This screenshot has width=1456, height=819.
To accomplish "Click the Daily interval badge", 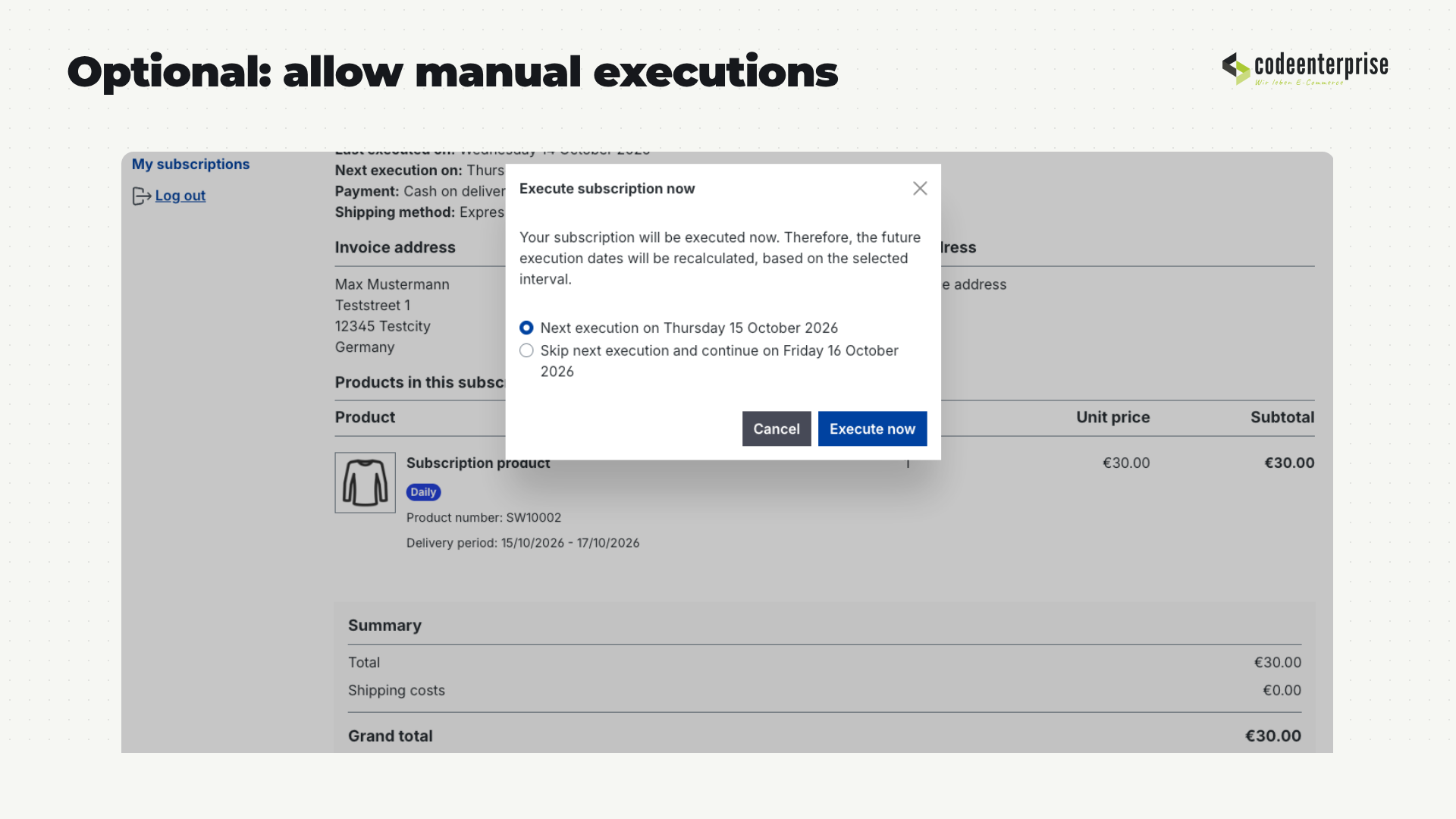I will pos(423,492).
